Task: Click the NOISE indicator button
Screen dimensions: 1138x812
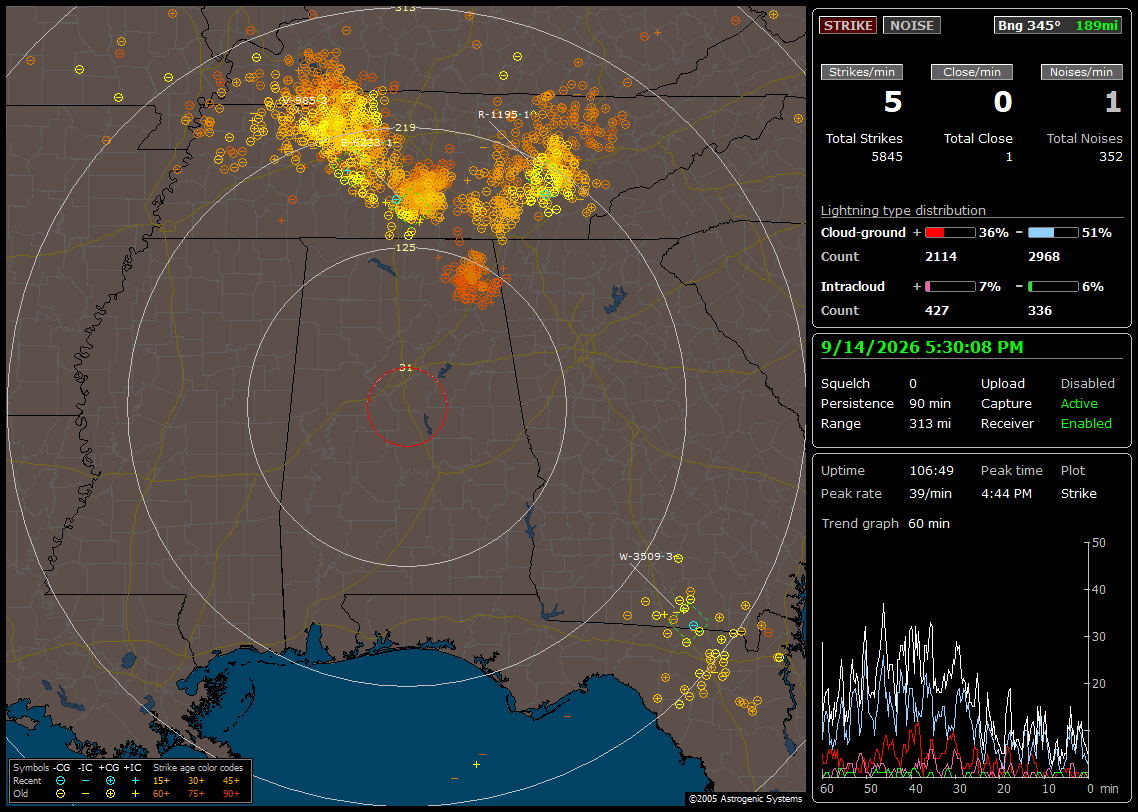Action: (x=912, y=25)
